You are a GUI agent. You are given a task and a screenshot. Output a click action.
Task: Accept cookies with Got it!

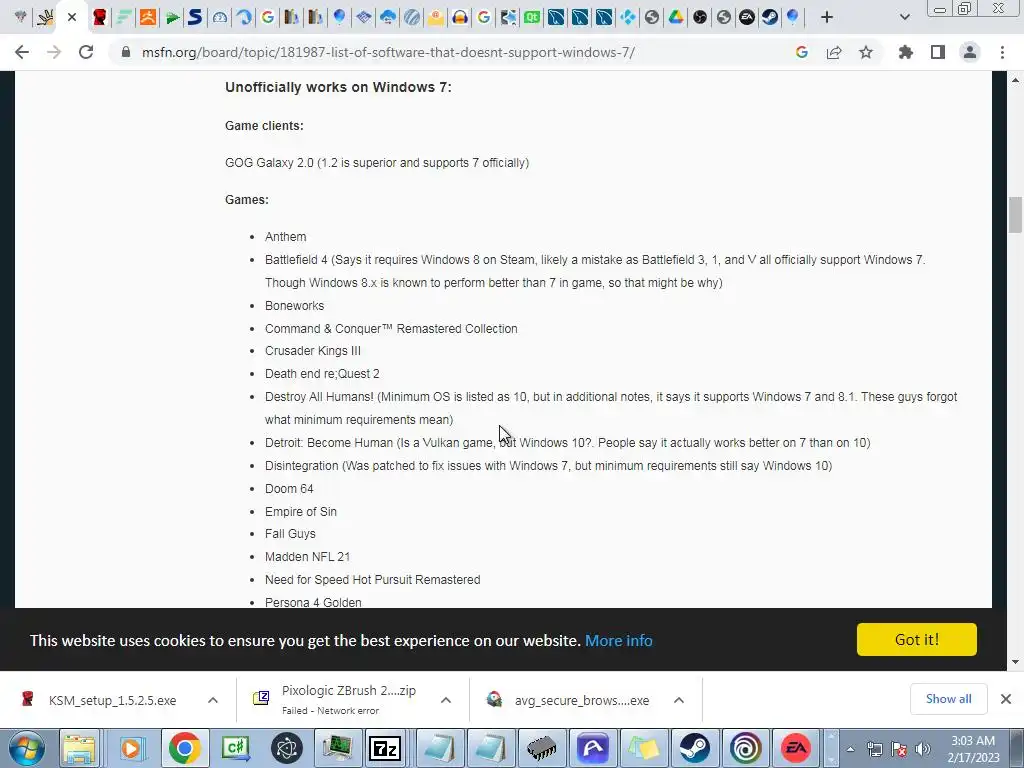917,639
